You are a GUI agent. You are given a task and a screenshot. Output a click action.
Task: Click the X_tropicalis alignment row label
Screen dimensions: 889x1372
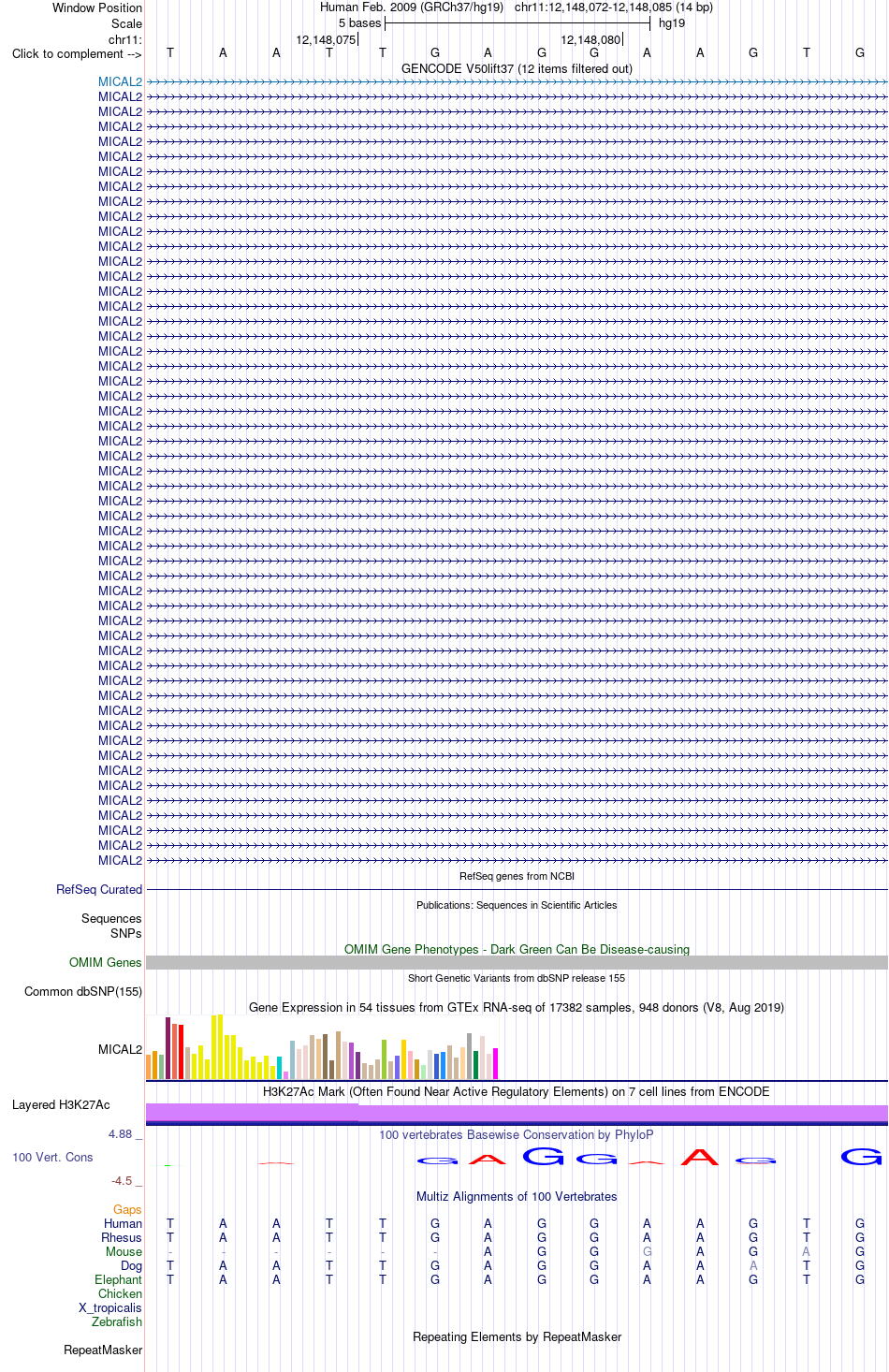[110, 1307]
